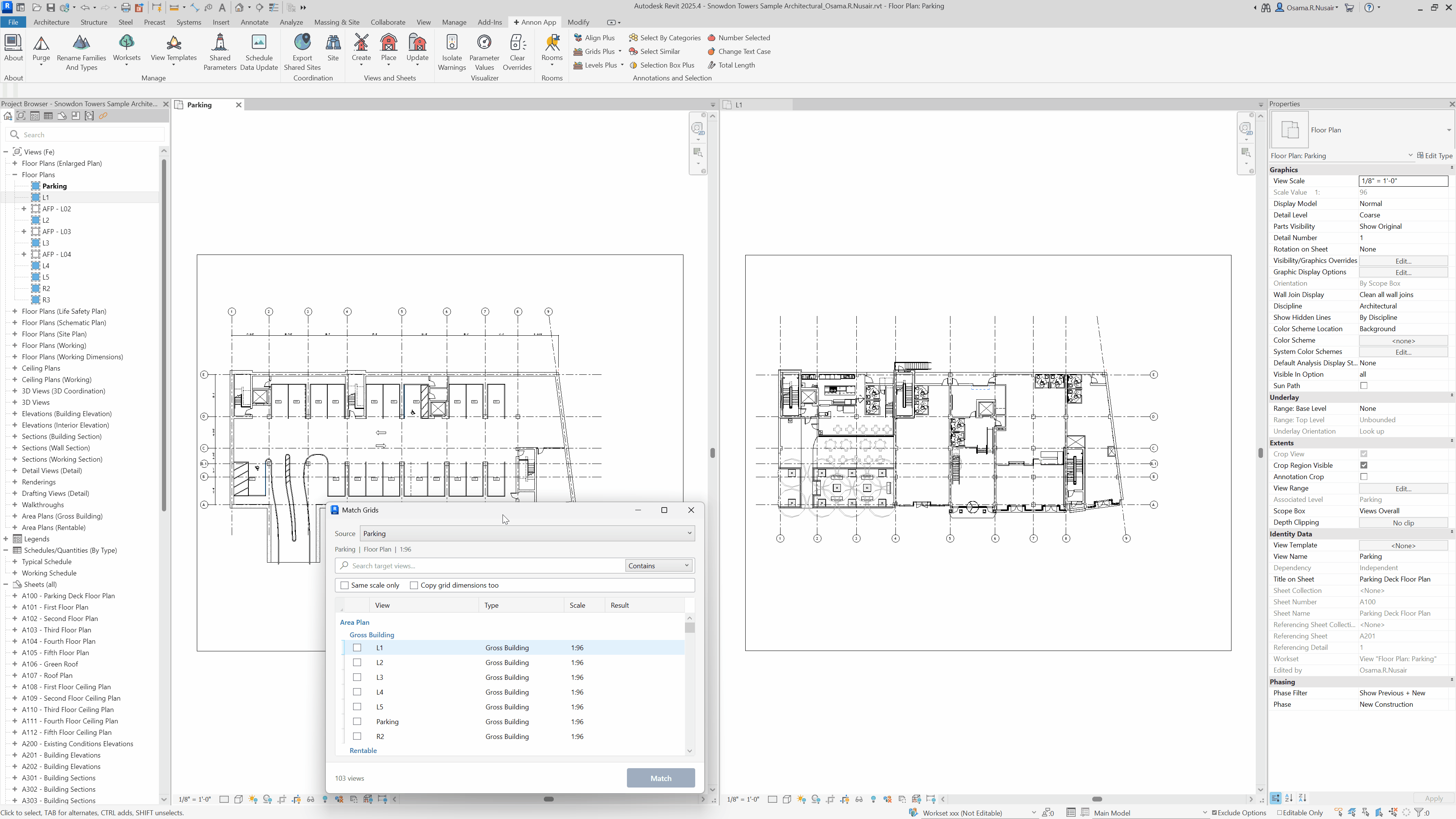Click the Match button
Viewport: 1456px width, 819px height.
(x=661, y=778)
